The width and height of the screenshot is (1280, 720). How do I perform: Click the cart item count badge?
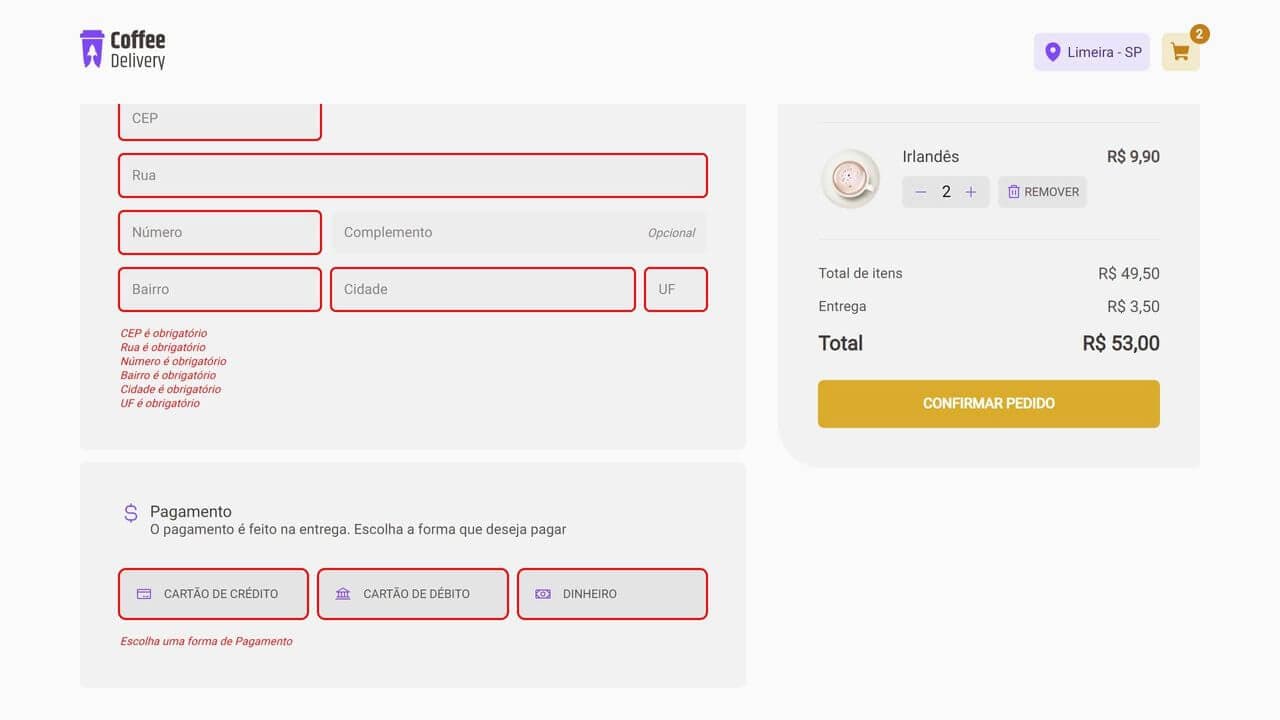click(x=1199, y=33)
